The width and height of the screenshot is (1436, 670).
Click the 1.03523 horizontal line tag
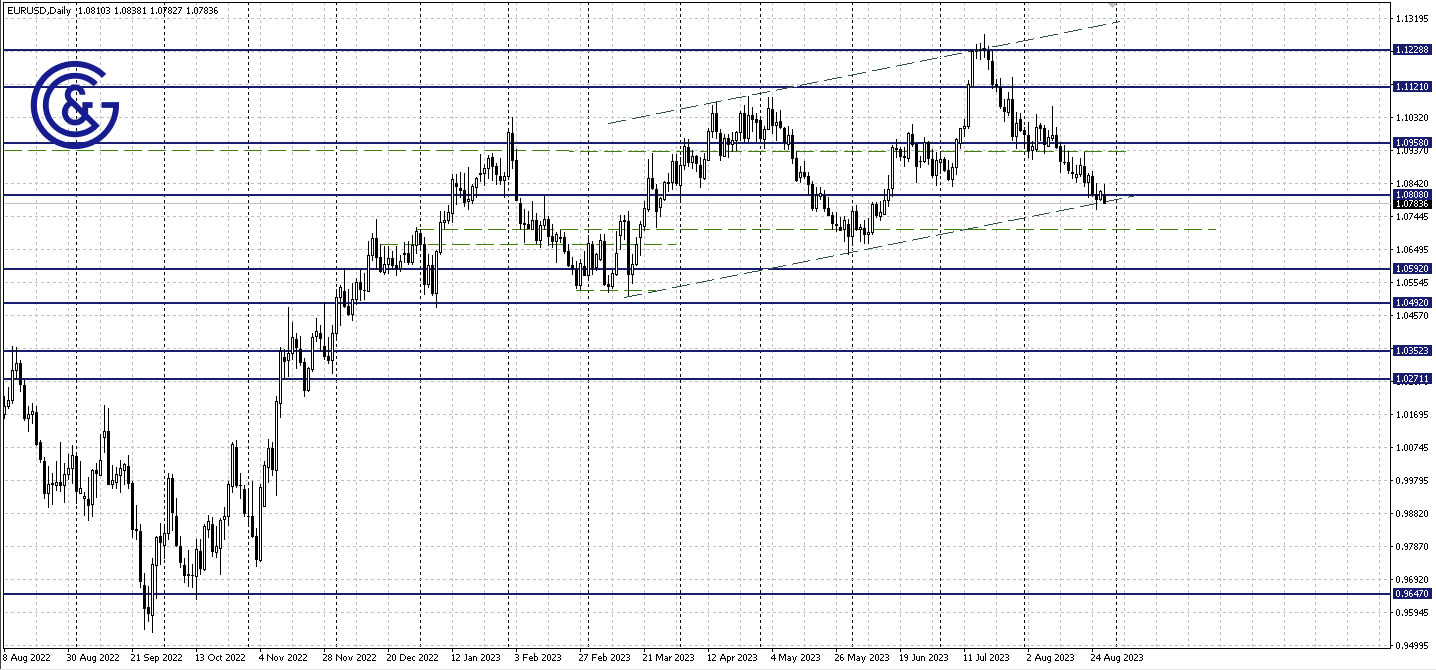coord(1412,350)
